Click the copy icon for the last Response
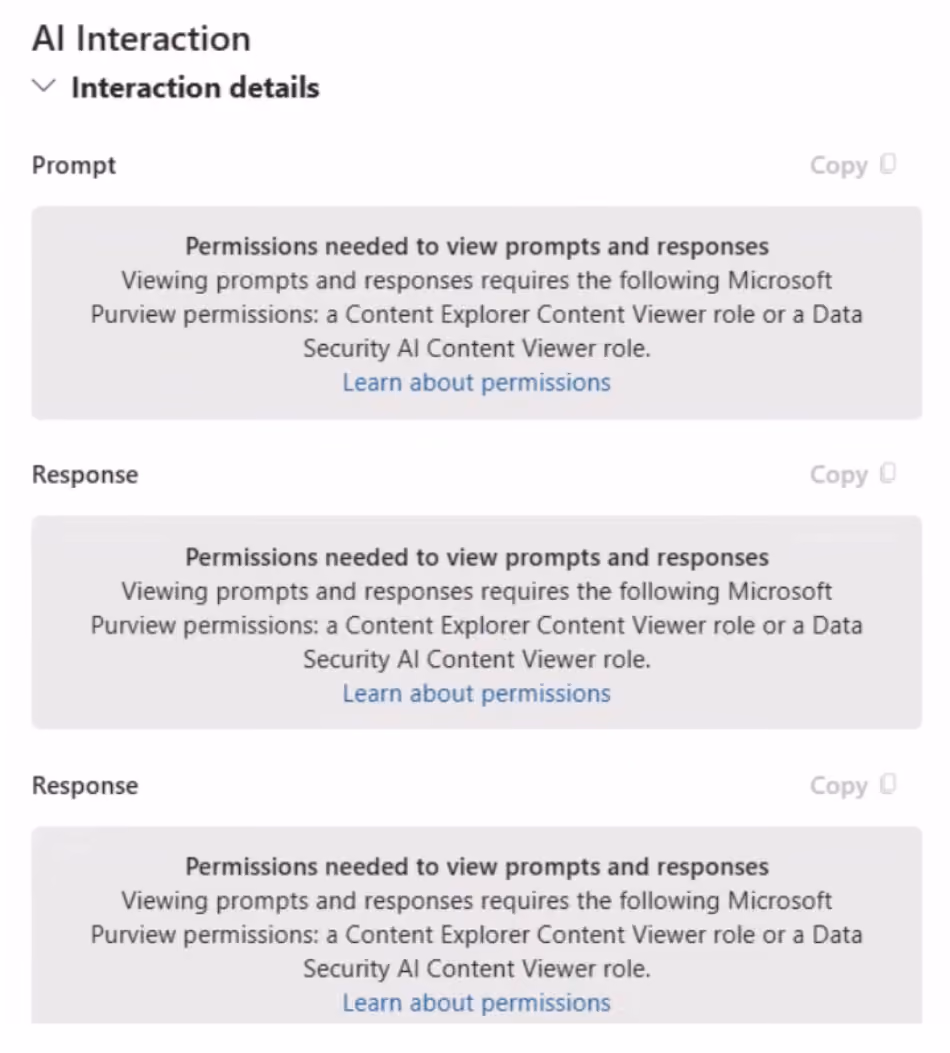This screenshot has height=1053, width=950. tap(888, 784)
